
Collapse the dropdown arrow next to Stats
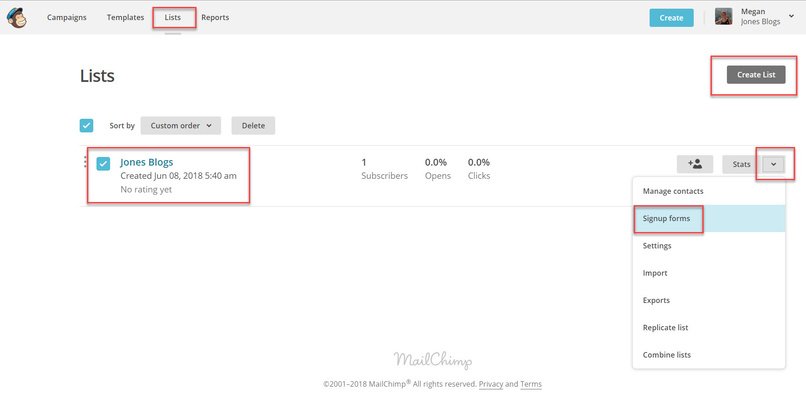[x=774, y=164]
